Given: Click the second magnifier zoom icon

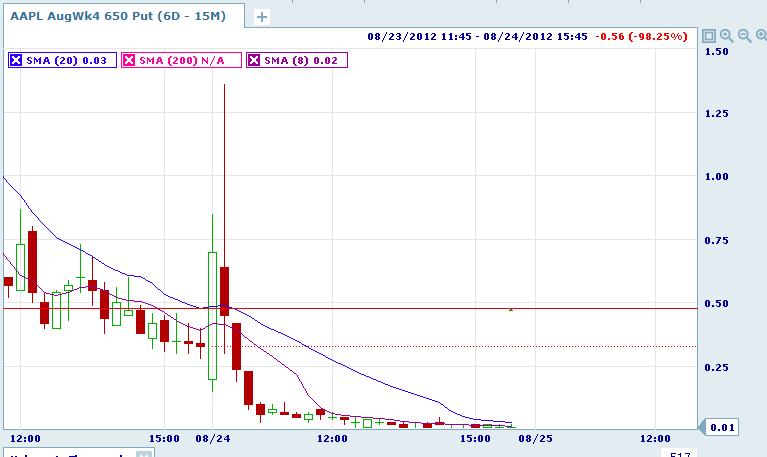Looking at the screenshot, I should (x=743, y=36).
